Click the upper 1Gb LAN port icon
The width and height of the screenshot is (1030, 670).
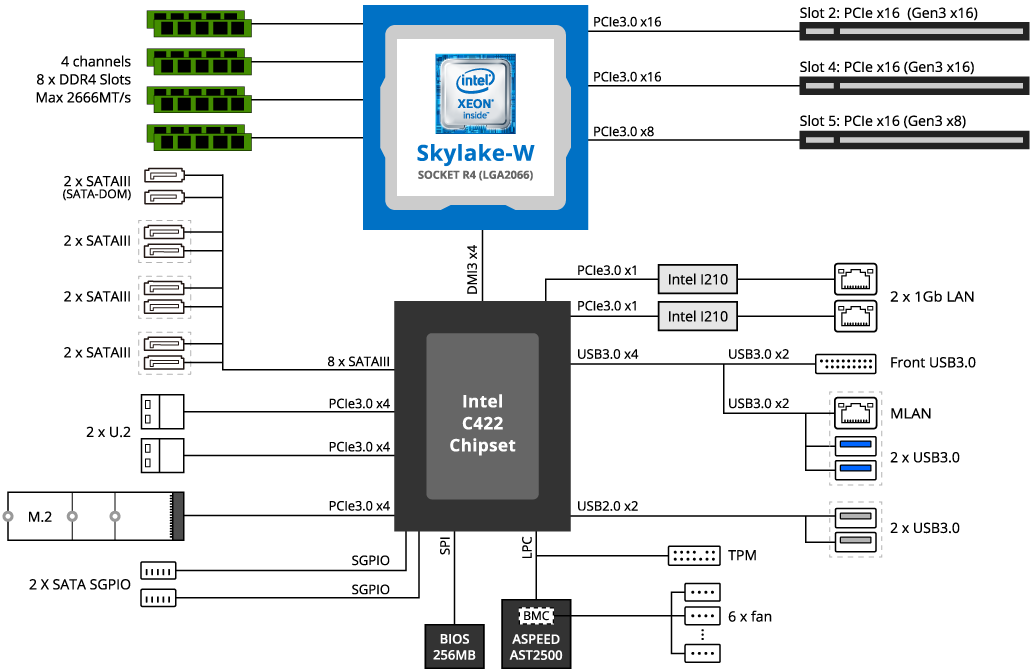click(855, 279)
